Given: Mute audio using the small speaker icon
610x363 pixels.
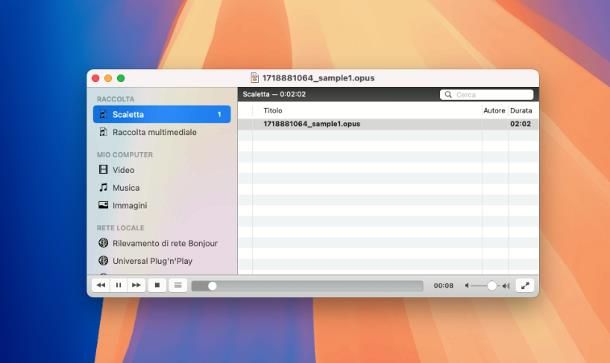Looking at the screenshot, I should click(x=467, y=286).
